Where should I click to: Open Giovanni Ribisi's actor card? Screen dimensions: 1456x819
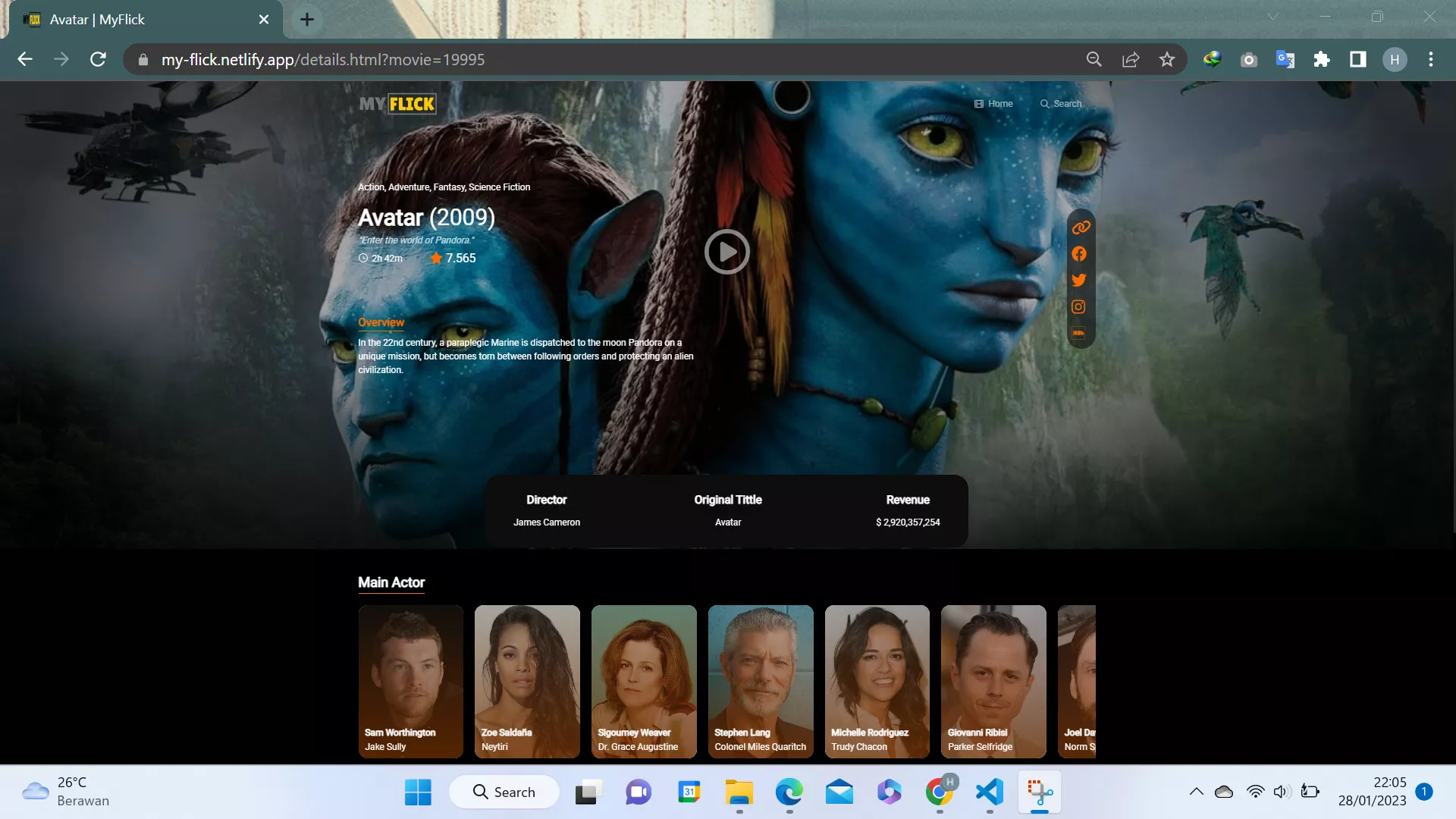pos(993,681)
